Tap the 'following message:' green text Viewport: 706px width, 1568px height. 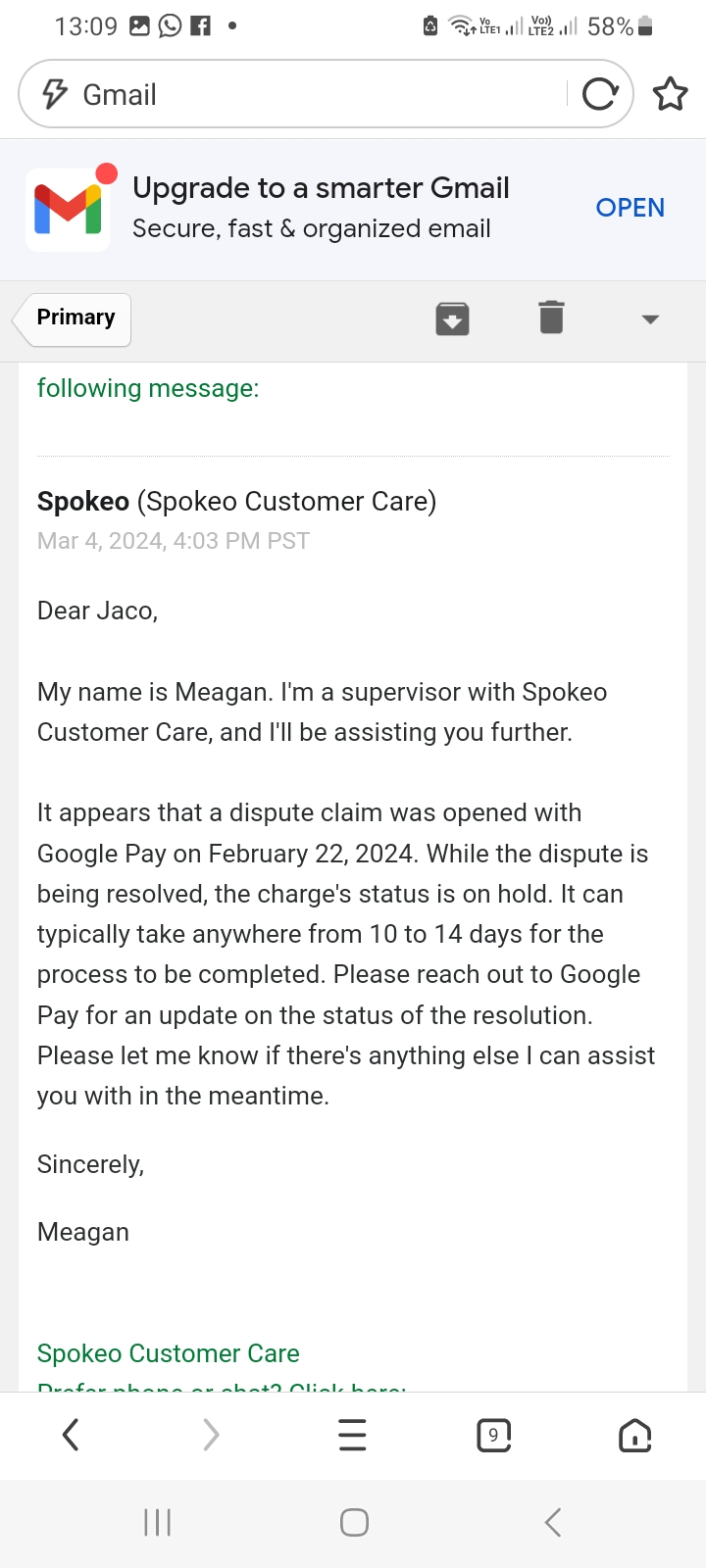tap(148, 388)
